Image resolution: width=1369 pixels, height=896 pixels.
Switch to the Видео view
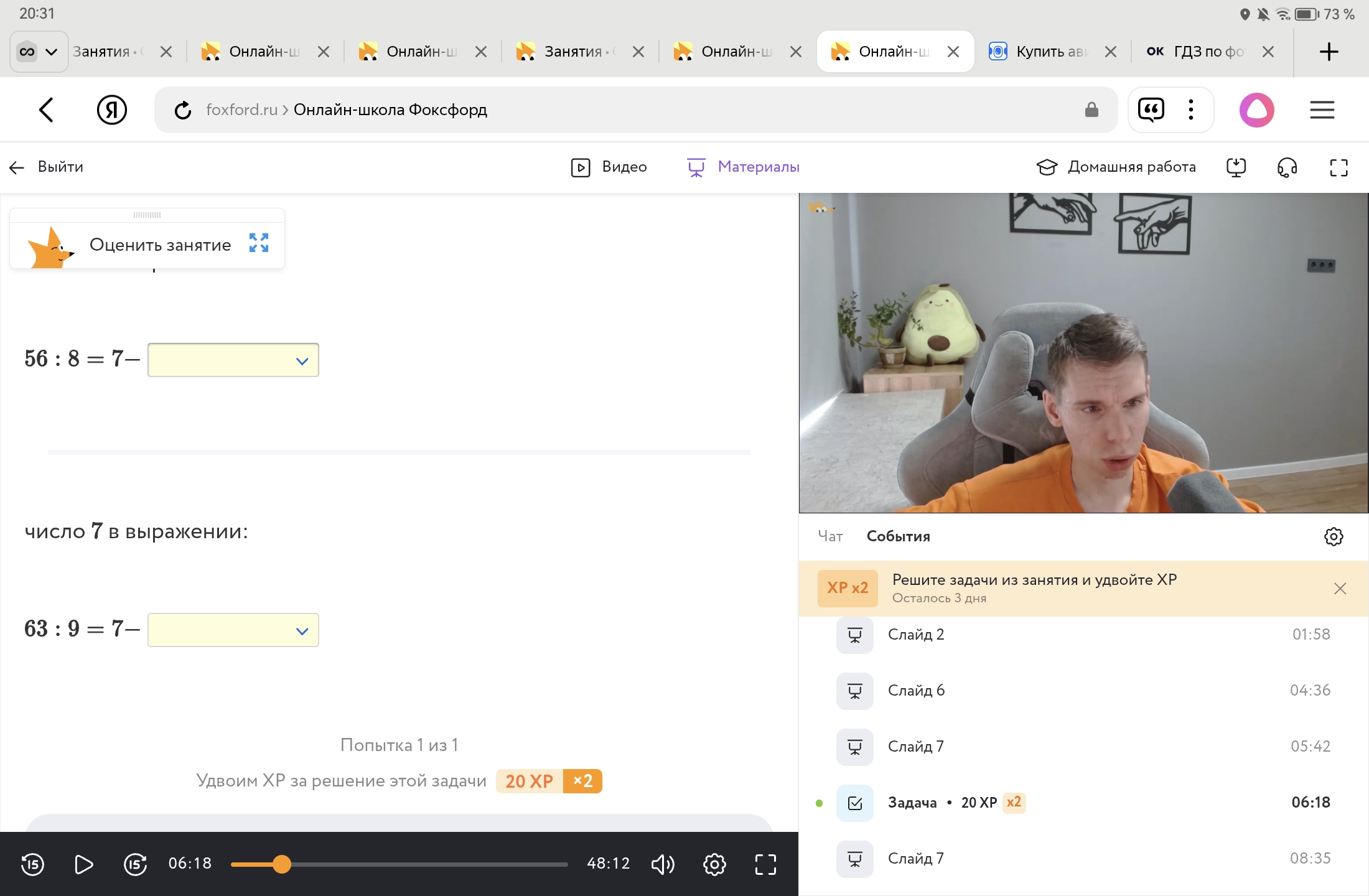pyautogui.click(x=609, y=167)
